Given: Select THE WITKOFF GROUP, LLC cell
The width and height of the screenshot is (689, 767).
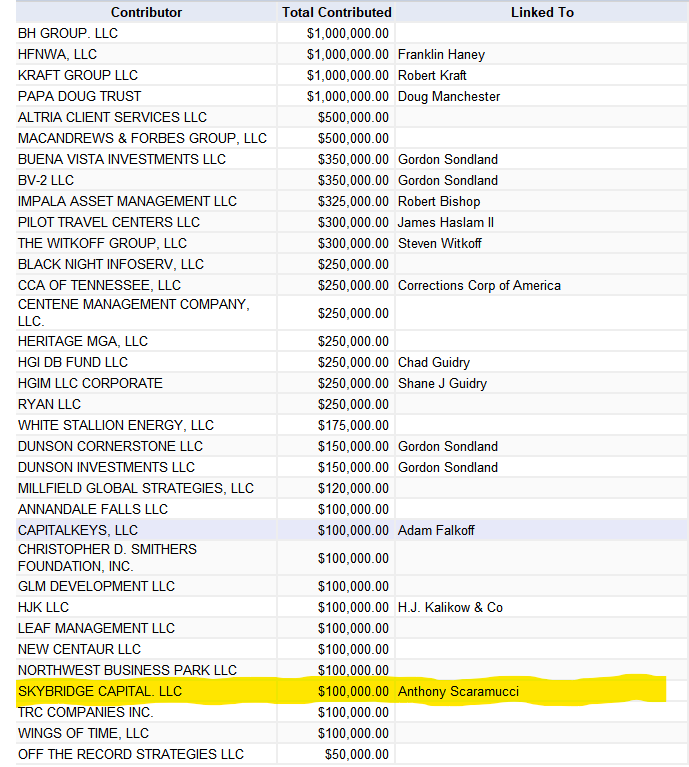Looking at the screenshot, I should (x=146, y=244).
